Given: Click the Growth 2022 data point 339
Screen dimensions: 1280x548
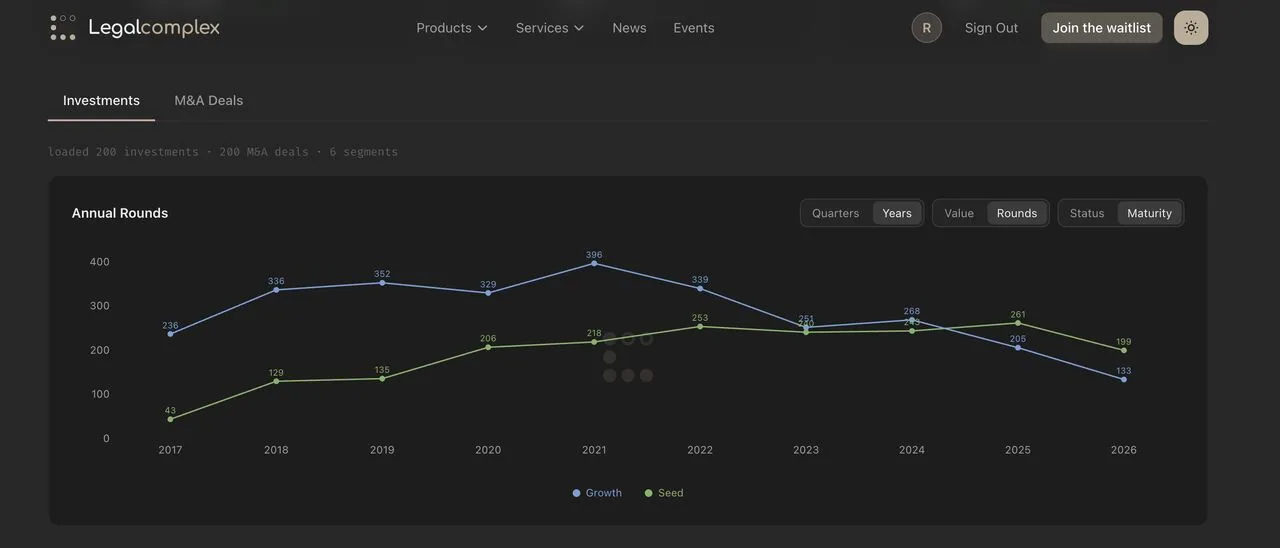Looking at the screenshot, I should pyautogui.click(x=700, y=288).
